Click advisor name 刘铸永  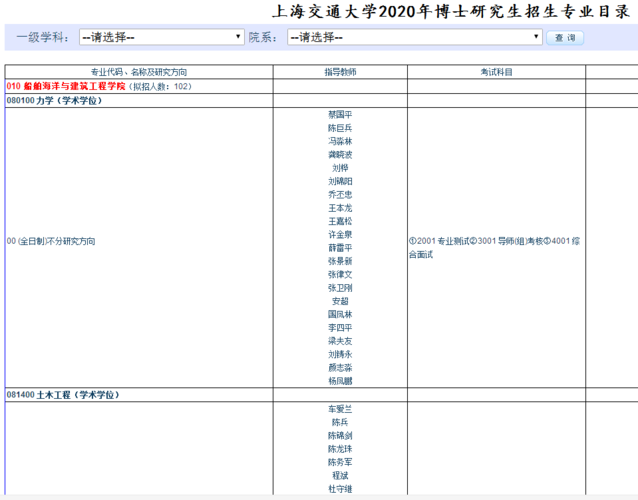tap(340, 354)
